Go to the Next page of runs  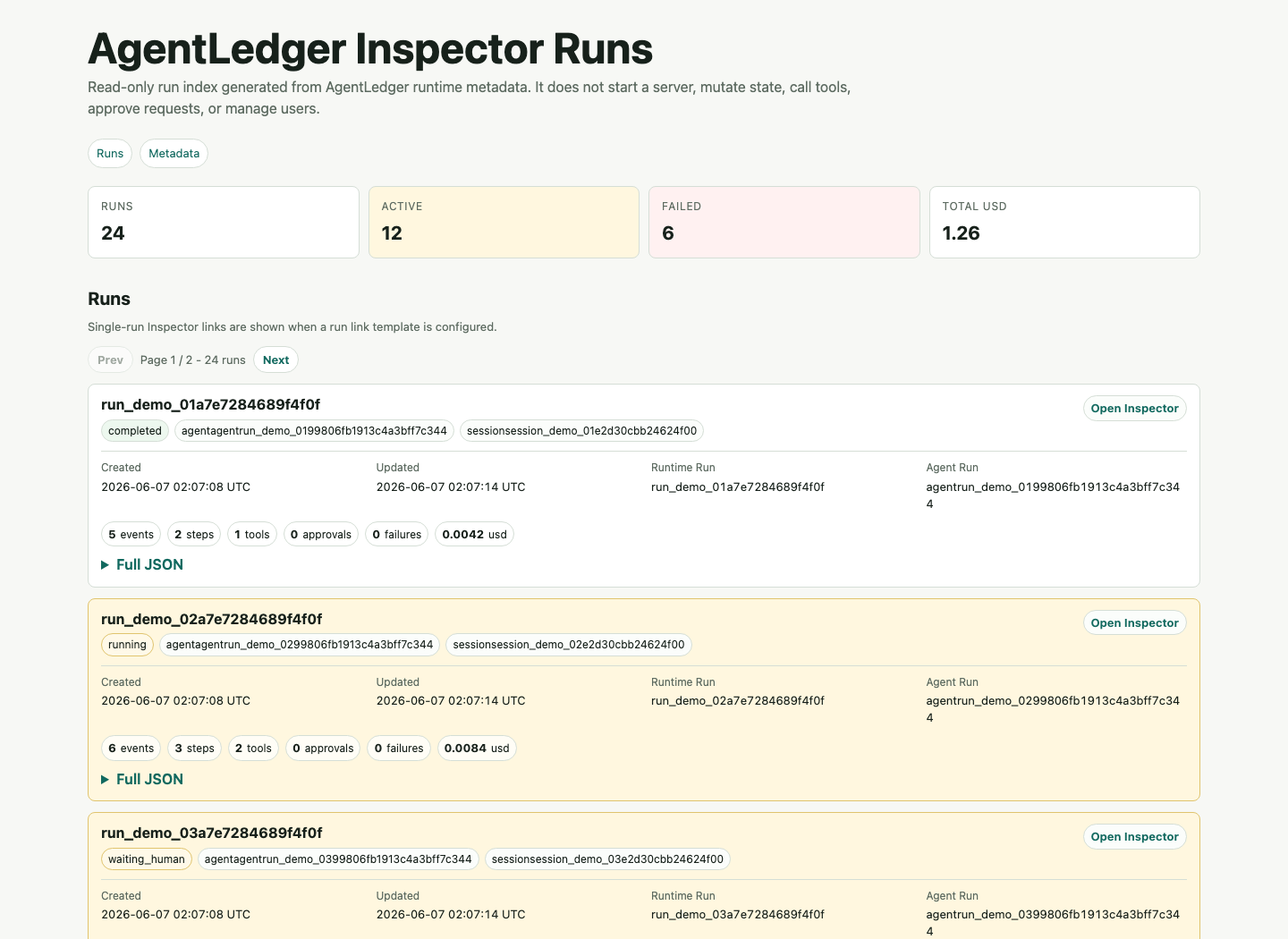(x=275, y=360)
